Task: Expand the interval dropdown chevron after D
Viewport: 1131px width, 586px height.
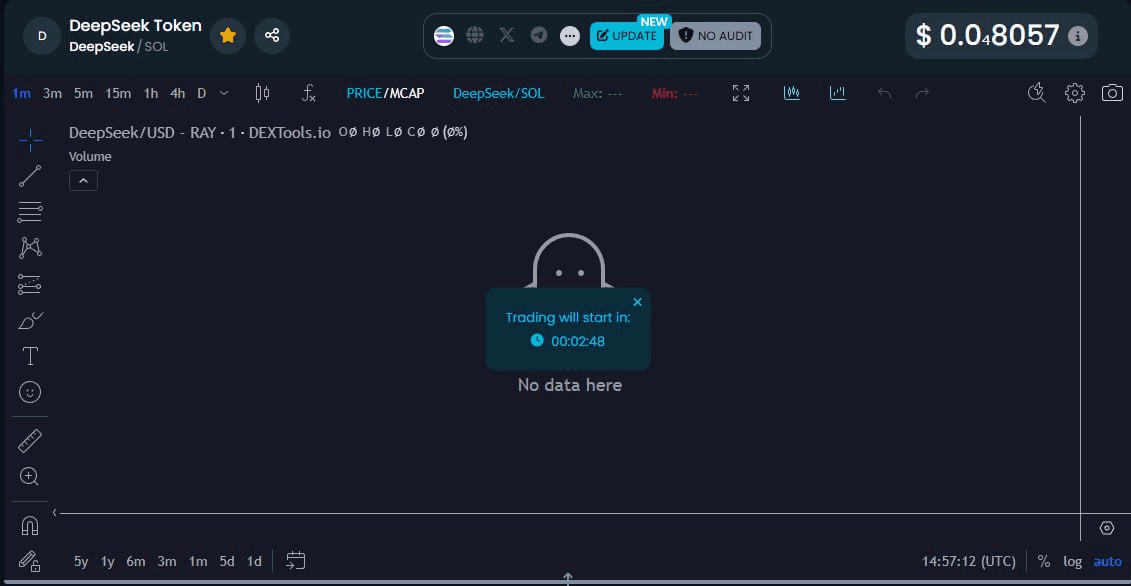Action: click(x=224, y=93)
